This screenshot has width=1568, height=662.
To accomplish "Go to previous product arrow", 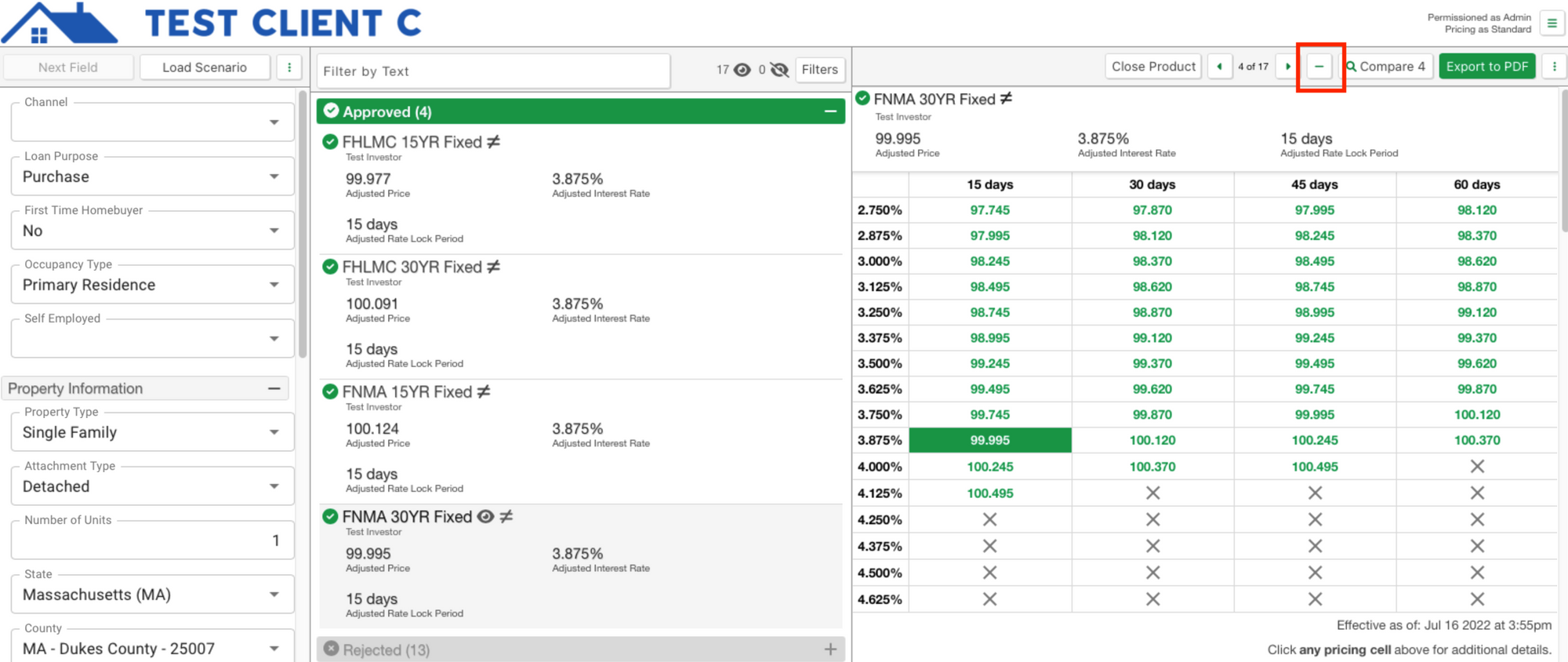I will (x=1219, y=67).
